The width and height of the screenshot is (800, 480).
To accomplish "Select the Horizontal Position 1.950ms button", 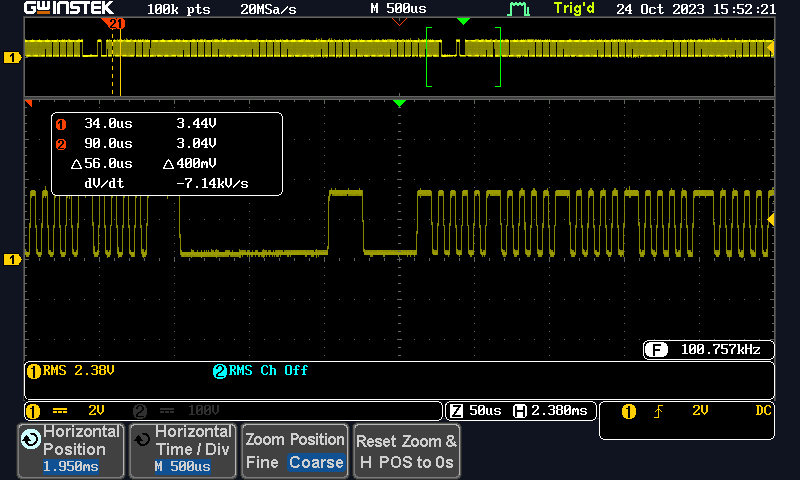I will click(70, 451).
